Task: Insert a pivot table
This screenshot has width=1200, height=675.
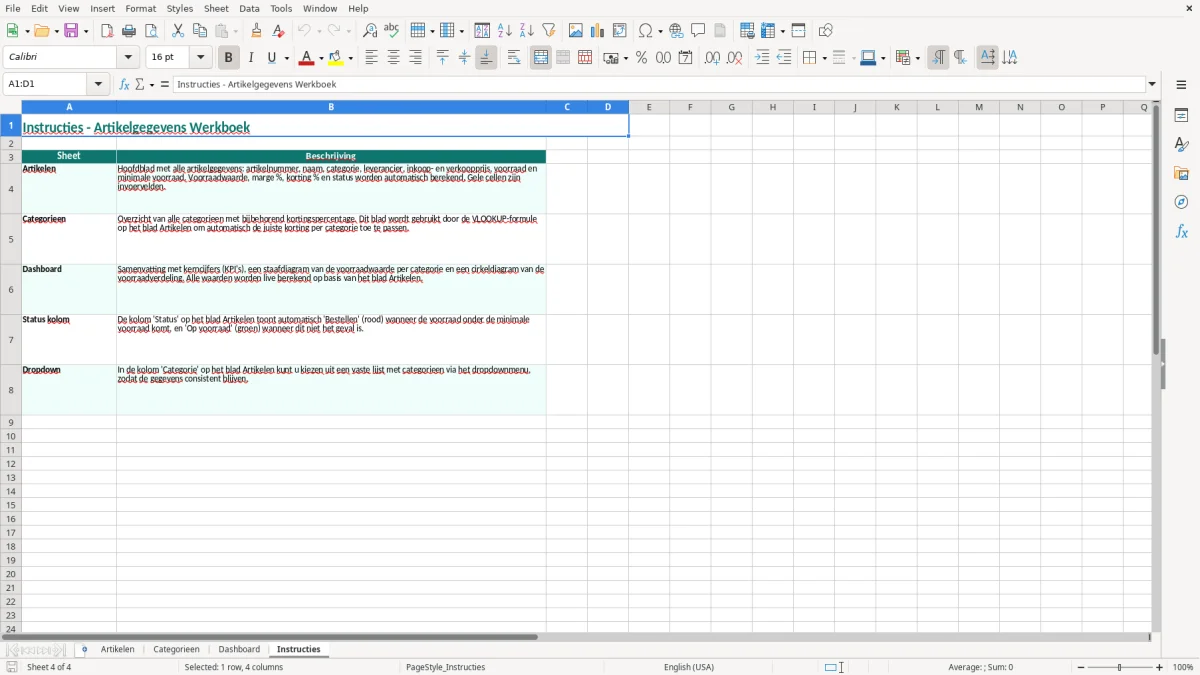Action: coord(620,31)
